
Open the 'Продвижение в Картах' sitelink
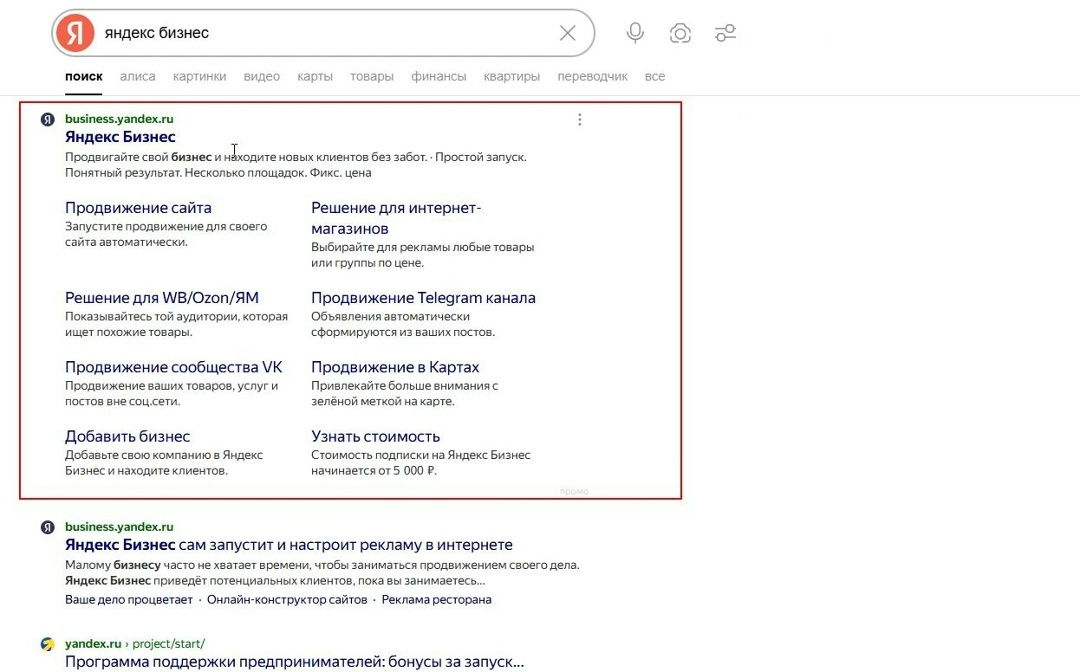pyautogui.click(x=395, y=367)
